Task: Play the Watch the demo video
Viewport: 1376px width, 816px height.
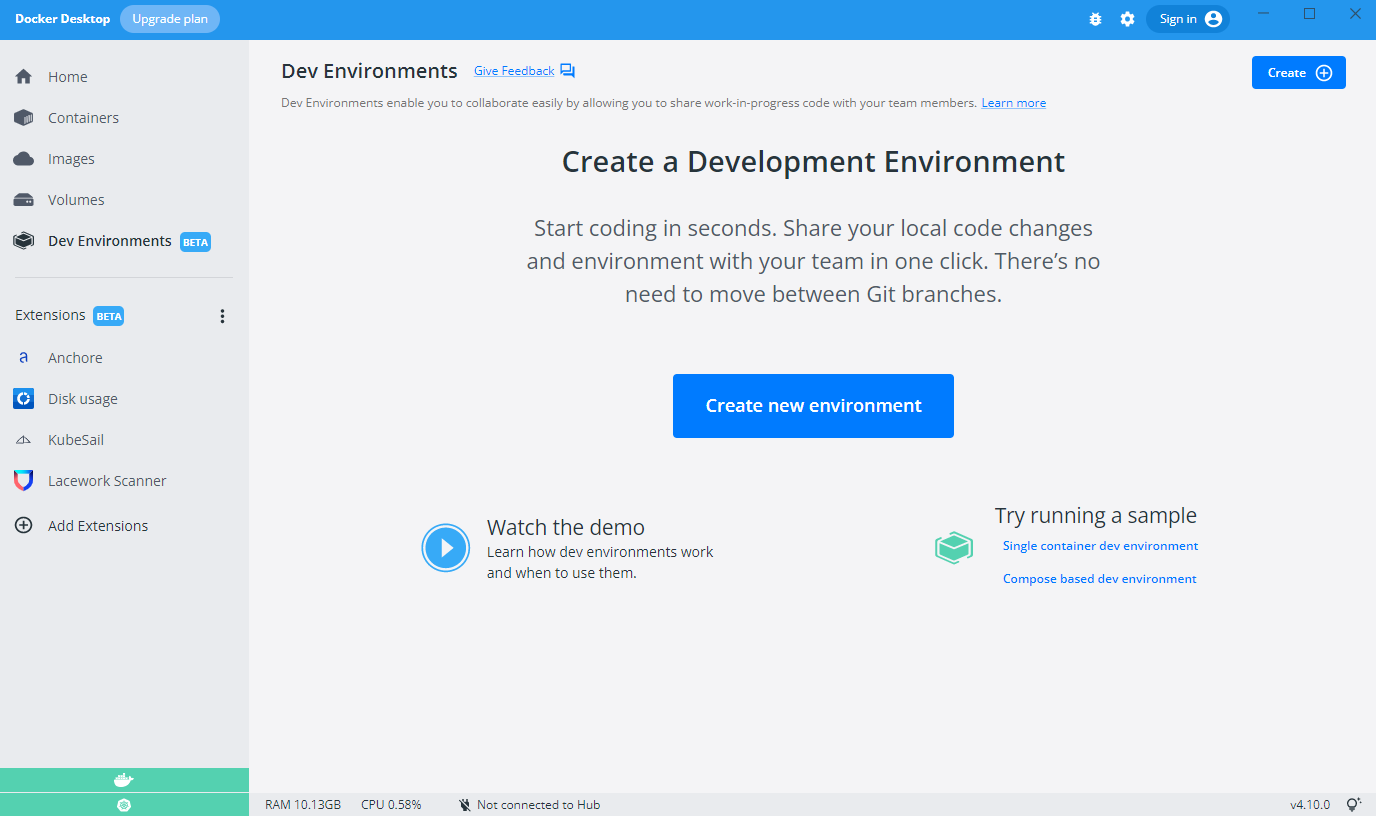Action: click(445, 548)
